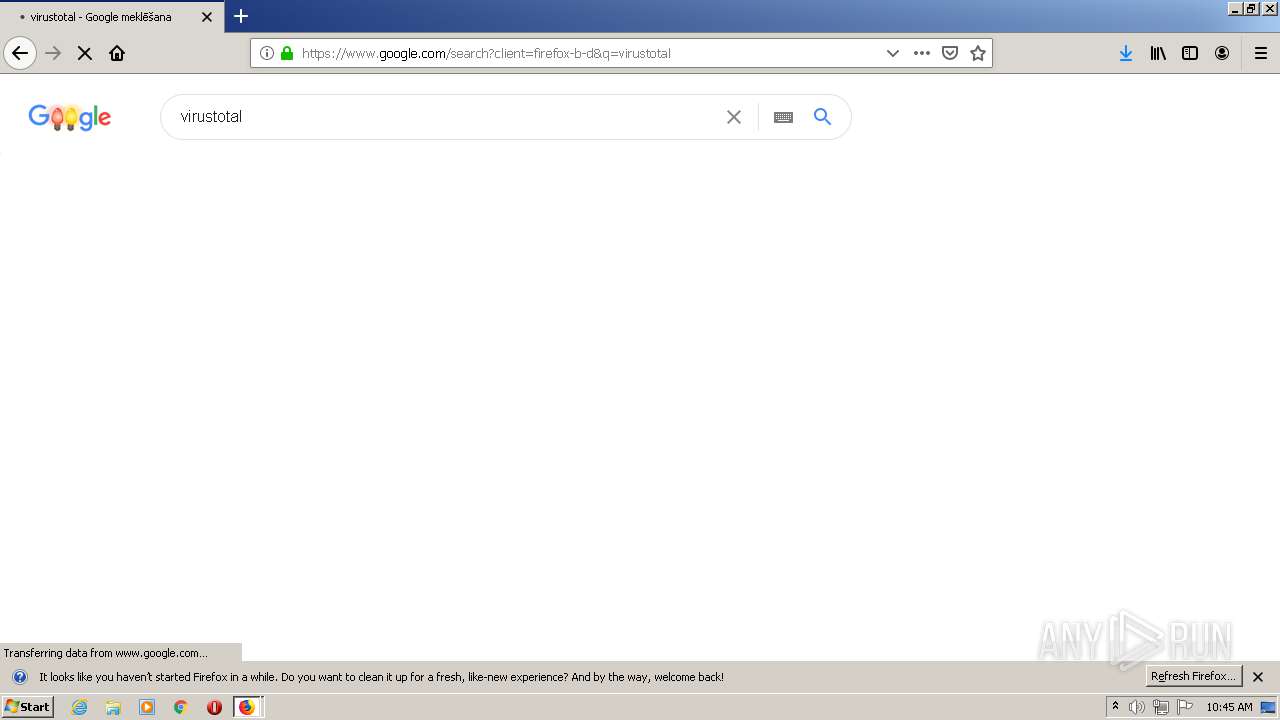The image size is (1280, 720).
Task: Click the show desktop button
Action: tap(1269, 707)
